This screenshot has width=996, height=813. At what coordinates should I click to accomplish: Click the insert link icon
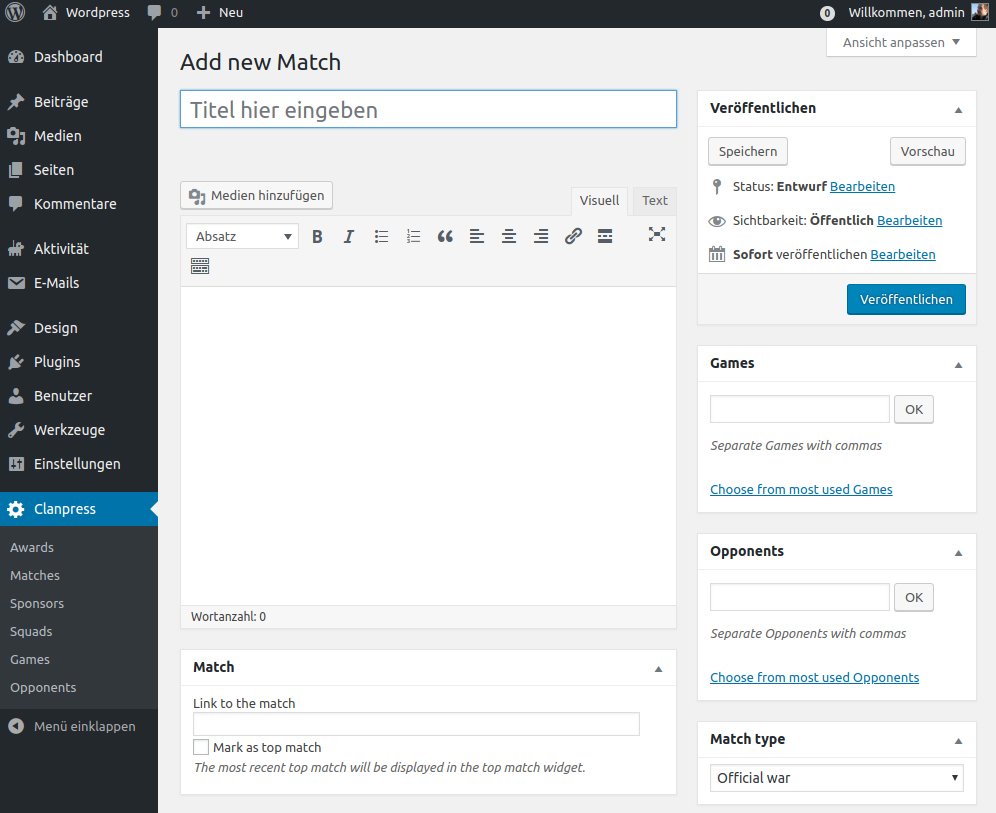tap(573, 237)
